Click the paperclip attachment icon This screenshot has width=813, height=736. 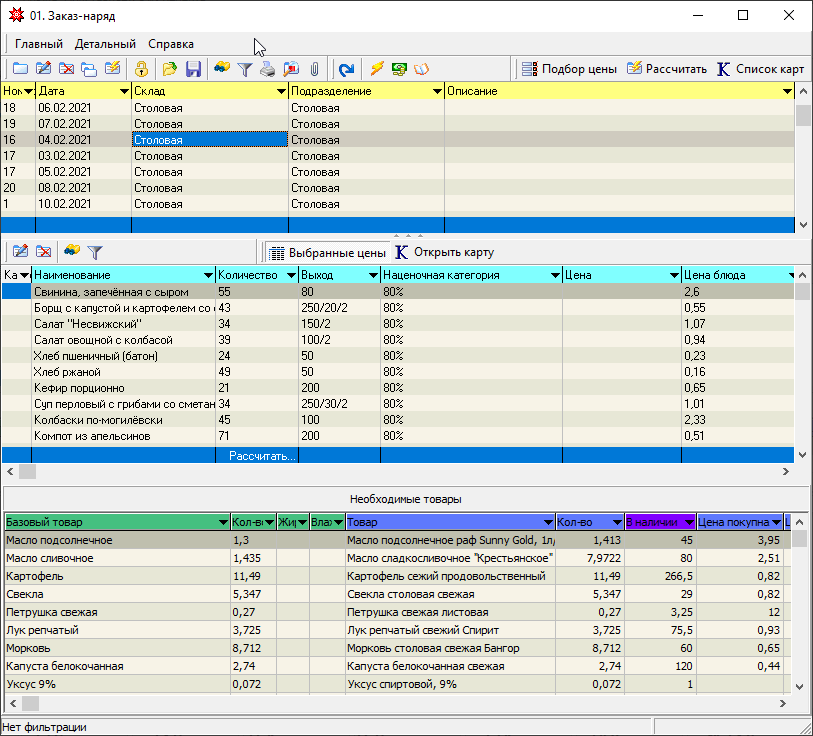pos(314,69)
